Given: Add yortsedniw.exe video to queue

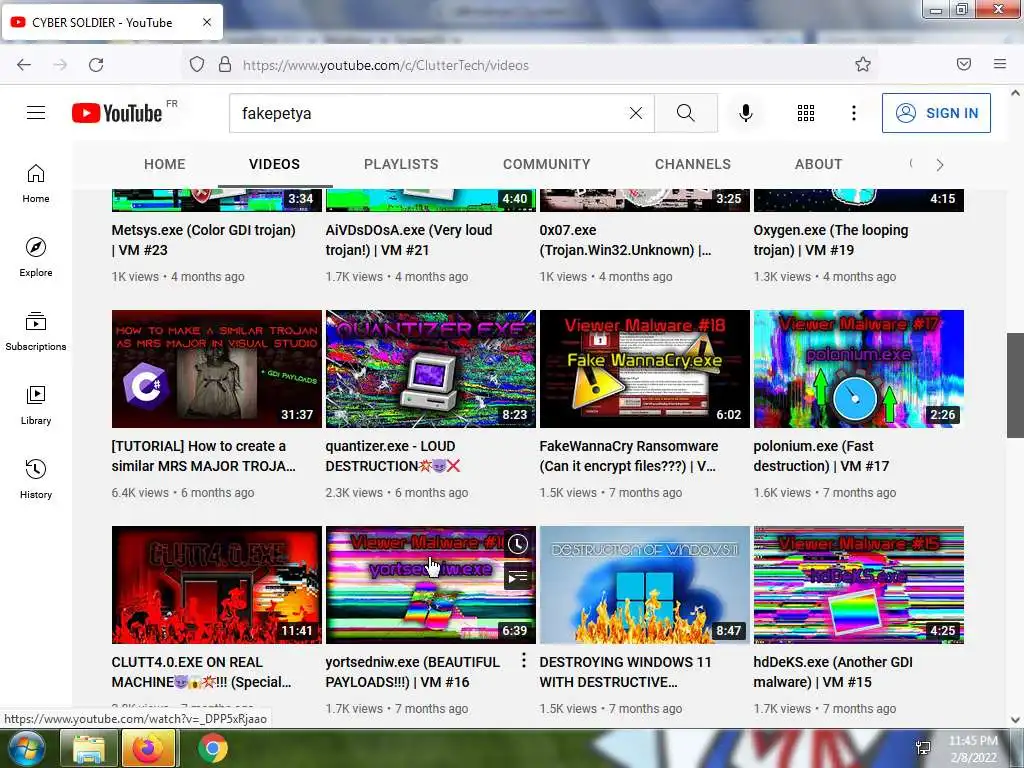Looking at the screenshot, I should [x=518, y=577].
